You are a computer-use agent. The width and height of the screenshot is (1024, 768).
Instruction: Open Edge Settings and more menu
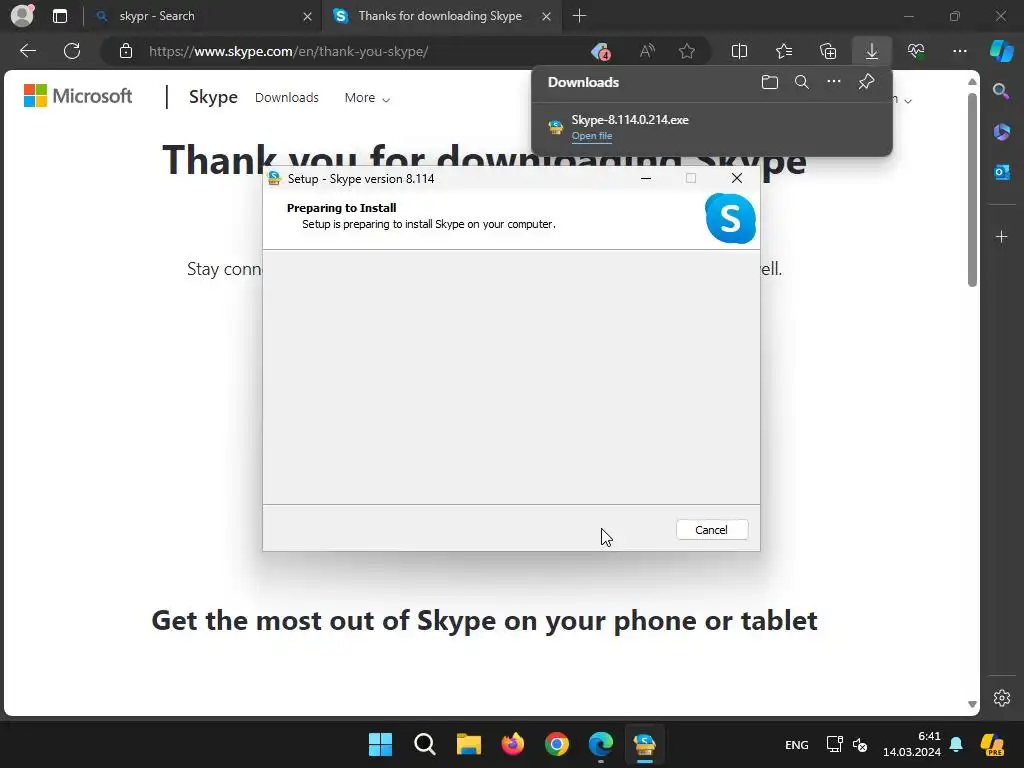point(959,51)
